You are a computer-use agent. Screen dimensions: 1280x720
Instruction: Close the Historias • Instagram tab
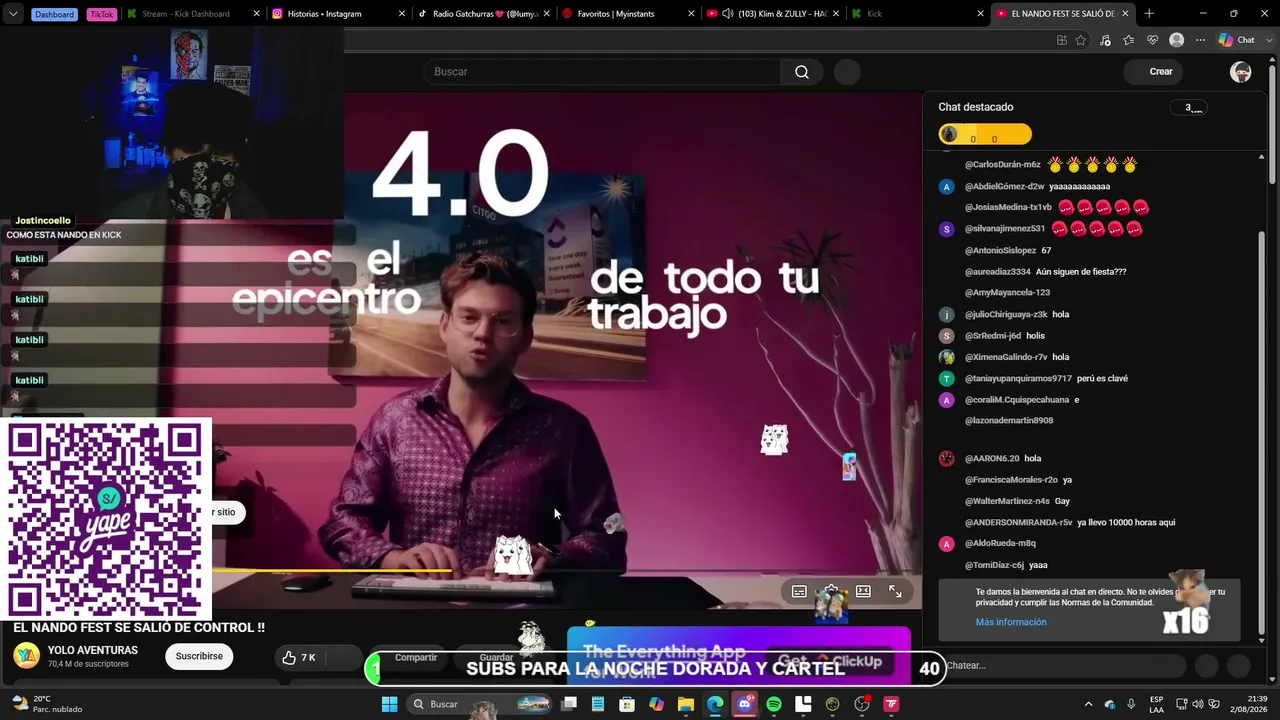[402, 14]
